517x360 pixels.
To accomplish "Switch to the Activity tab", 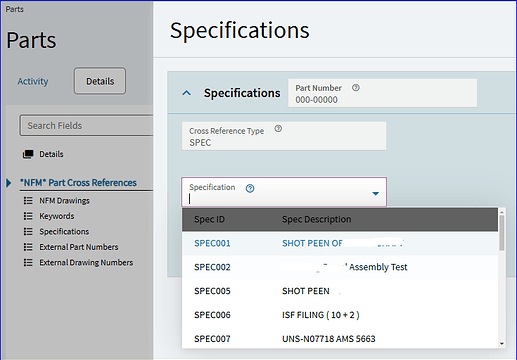I will (x=33, y=81).
